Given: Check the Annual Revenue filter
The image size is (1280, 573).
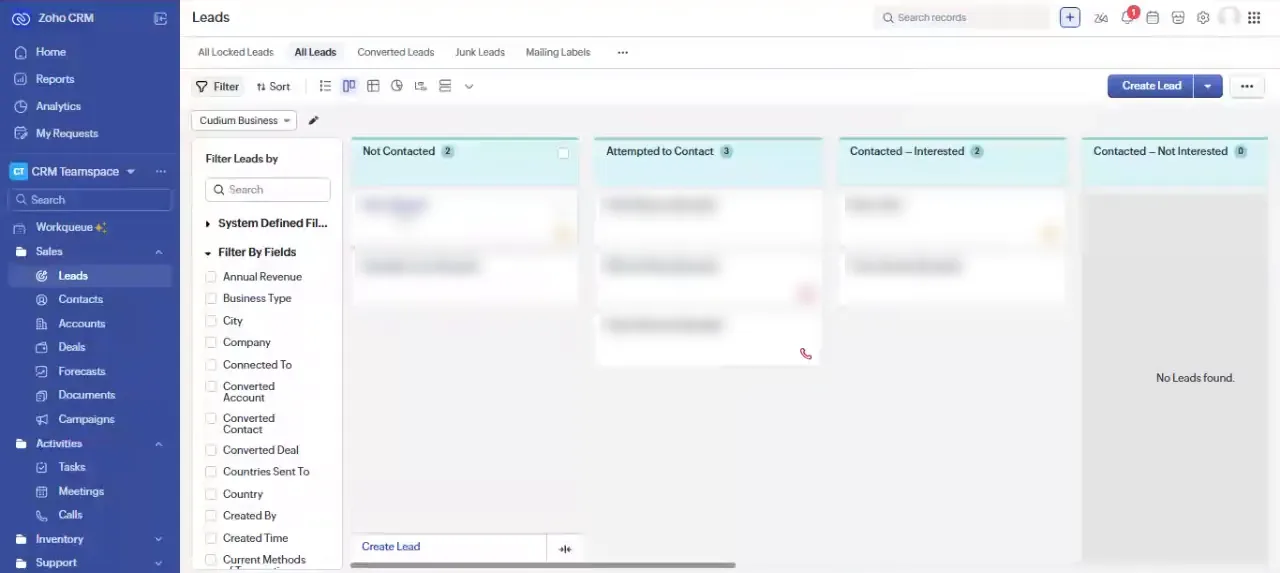Looking at the screenshot, I should click(211, 277).
